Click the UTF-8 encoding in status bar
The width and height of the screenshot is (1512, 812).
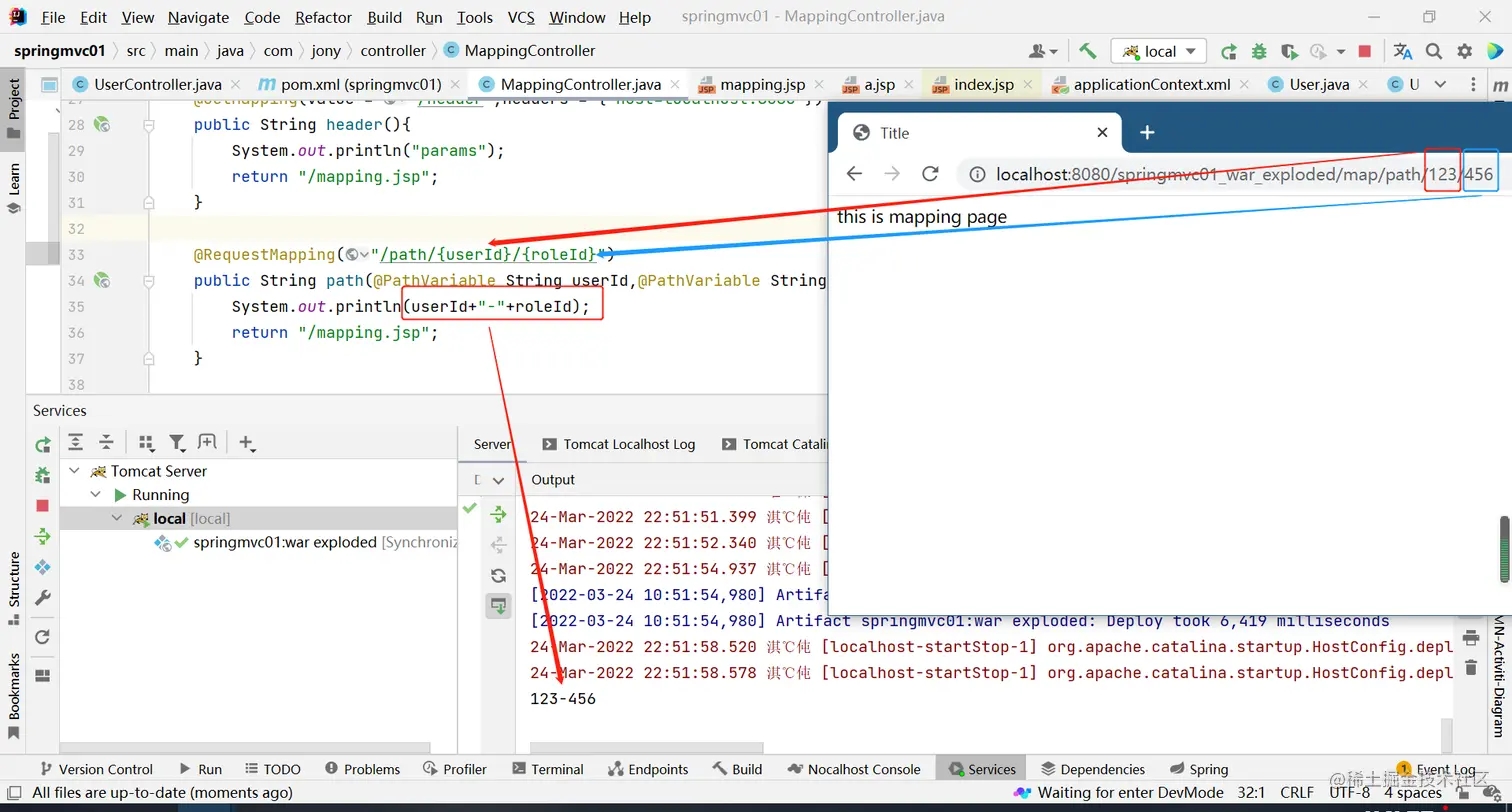coord(1350,793)
